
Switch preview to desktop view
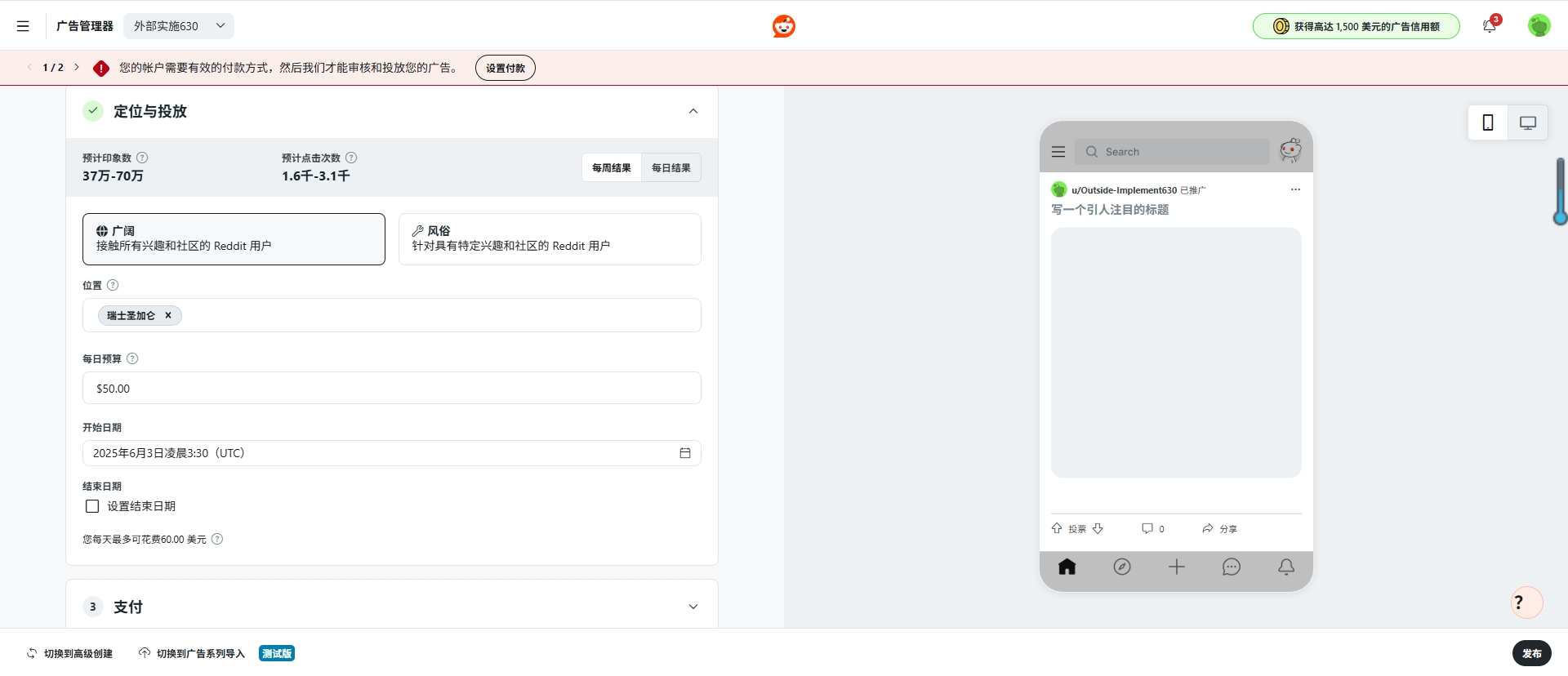point(1528,122)
